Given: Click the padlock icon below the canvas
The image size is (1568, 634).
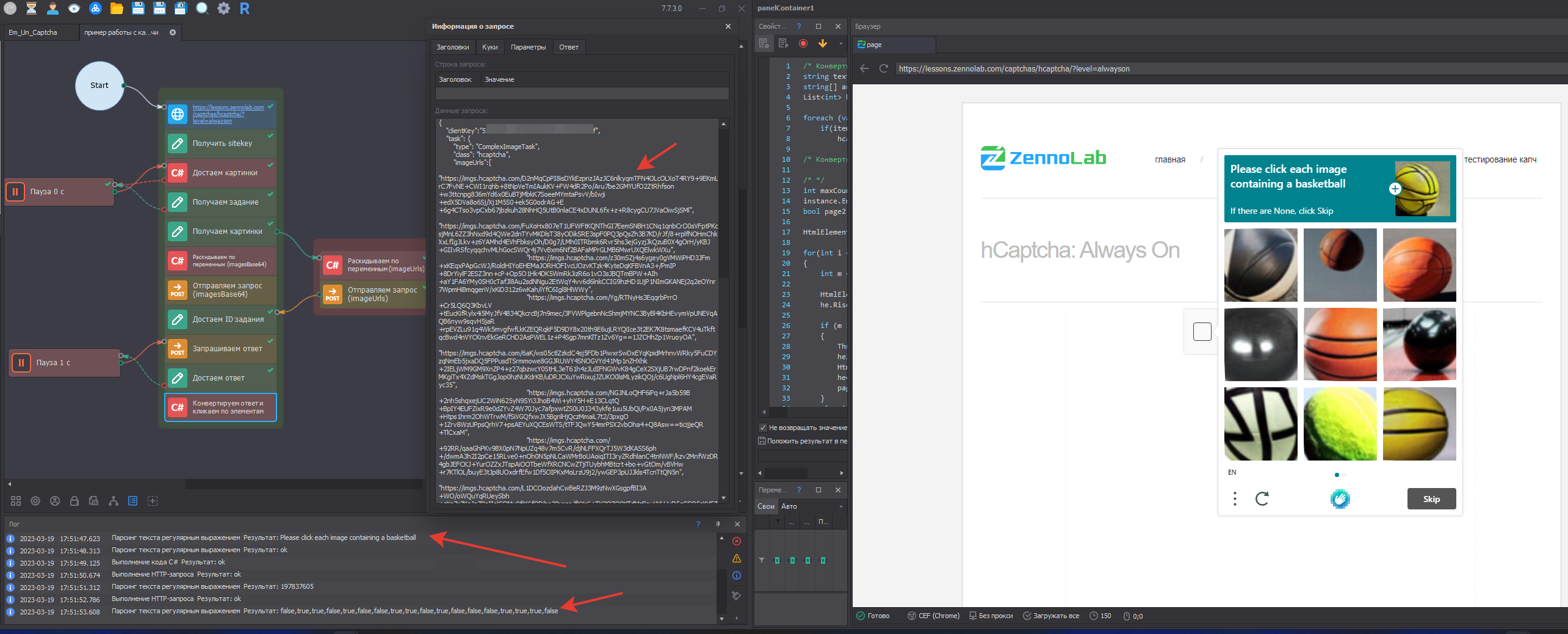Looking at the screenshot, I should [74, 501].
